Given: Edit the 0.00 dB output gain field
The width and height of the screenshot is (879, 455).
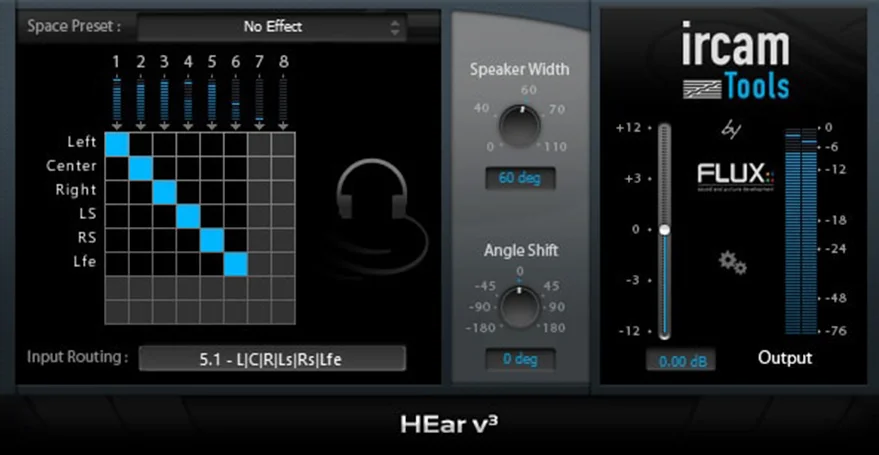Looking at the screenshot, I should coord(681,361).
